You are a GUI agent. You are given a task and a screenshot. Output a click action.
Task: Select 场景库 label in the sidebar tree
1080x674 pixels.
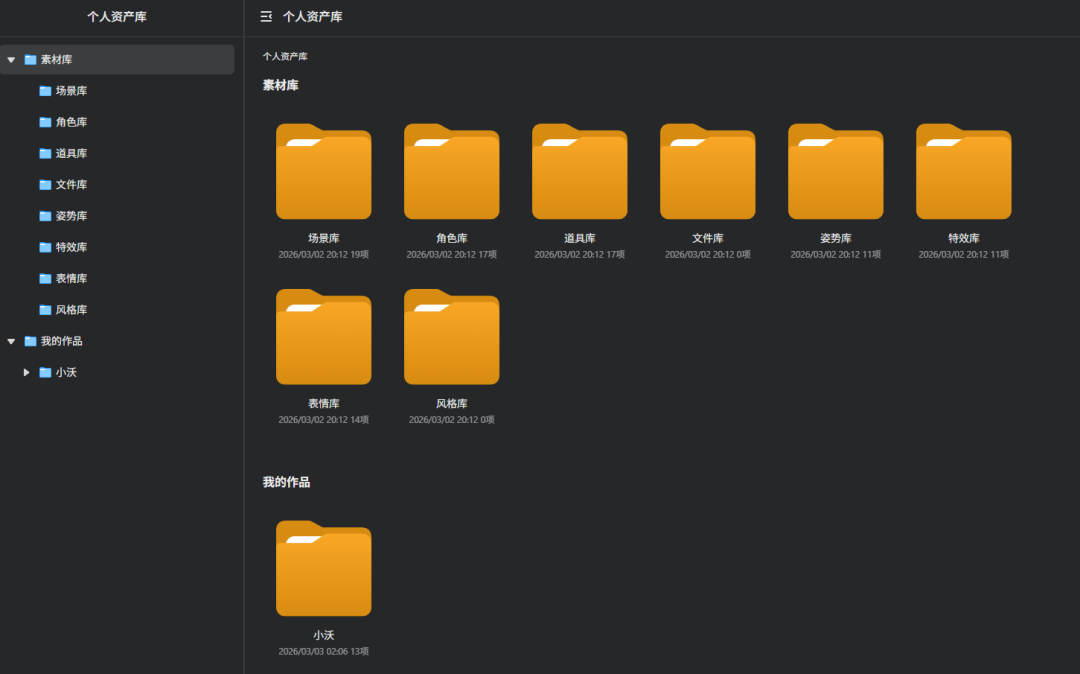click(x=72, y=91)
